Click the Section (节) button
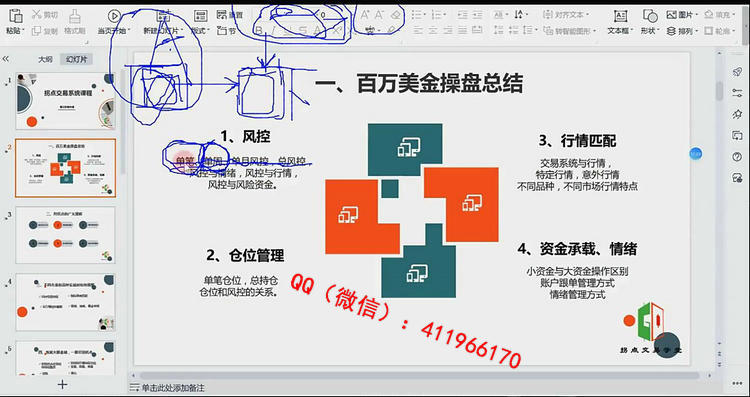This screenshot has width=750, height=397. (x=226, y=31)
